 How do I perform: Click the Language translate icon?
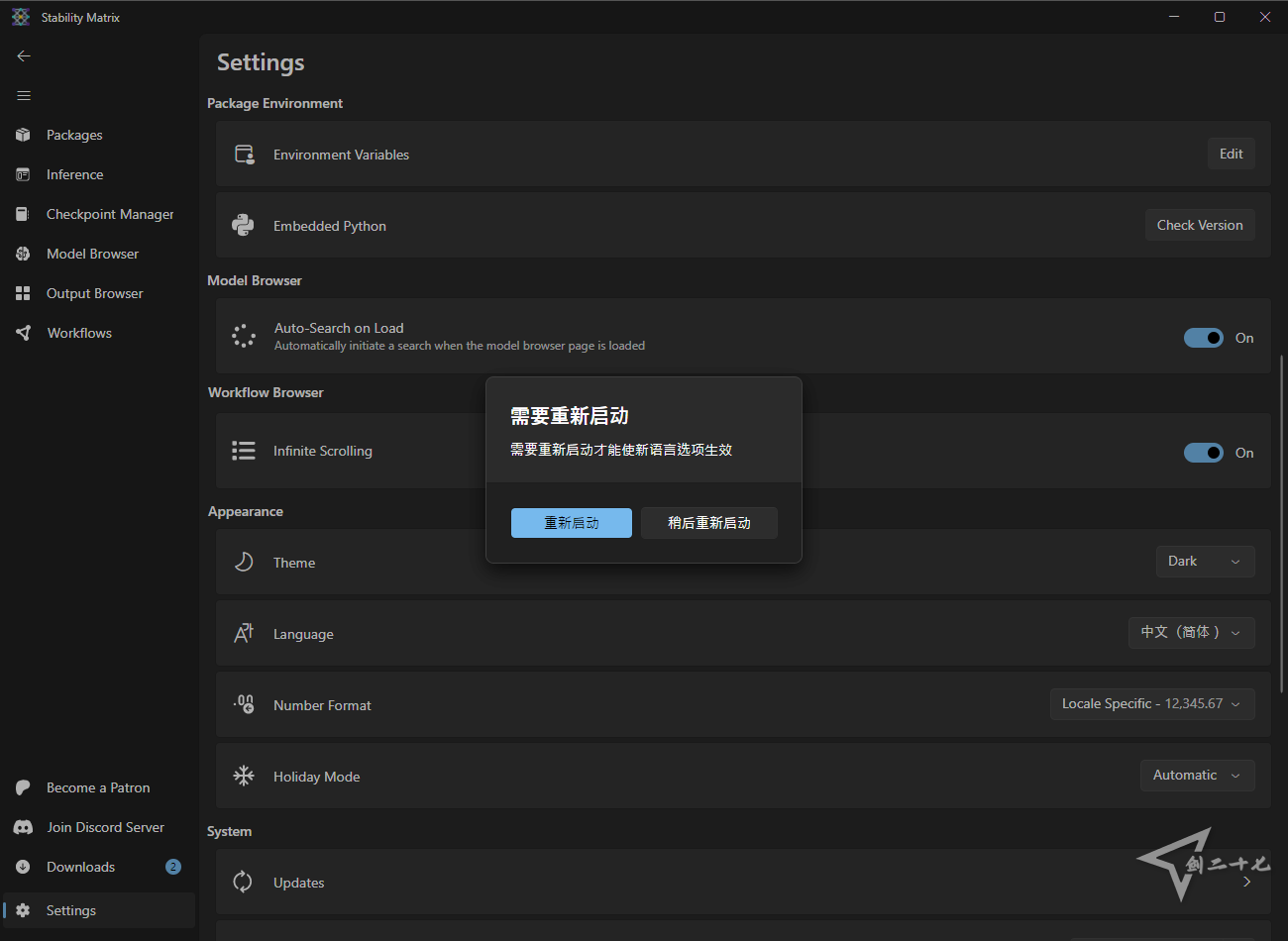244,633
